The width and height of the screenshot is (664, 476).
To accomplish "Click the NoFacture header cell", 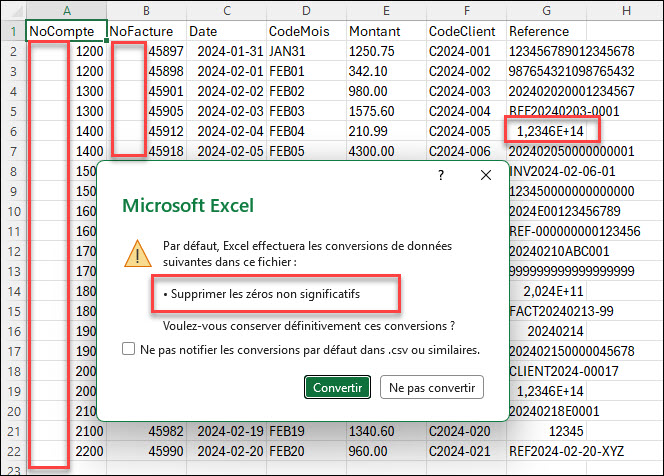I will (x=146, y=31).
